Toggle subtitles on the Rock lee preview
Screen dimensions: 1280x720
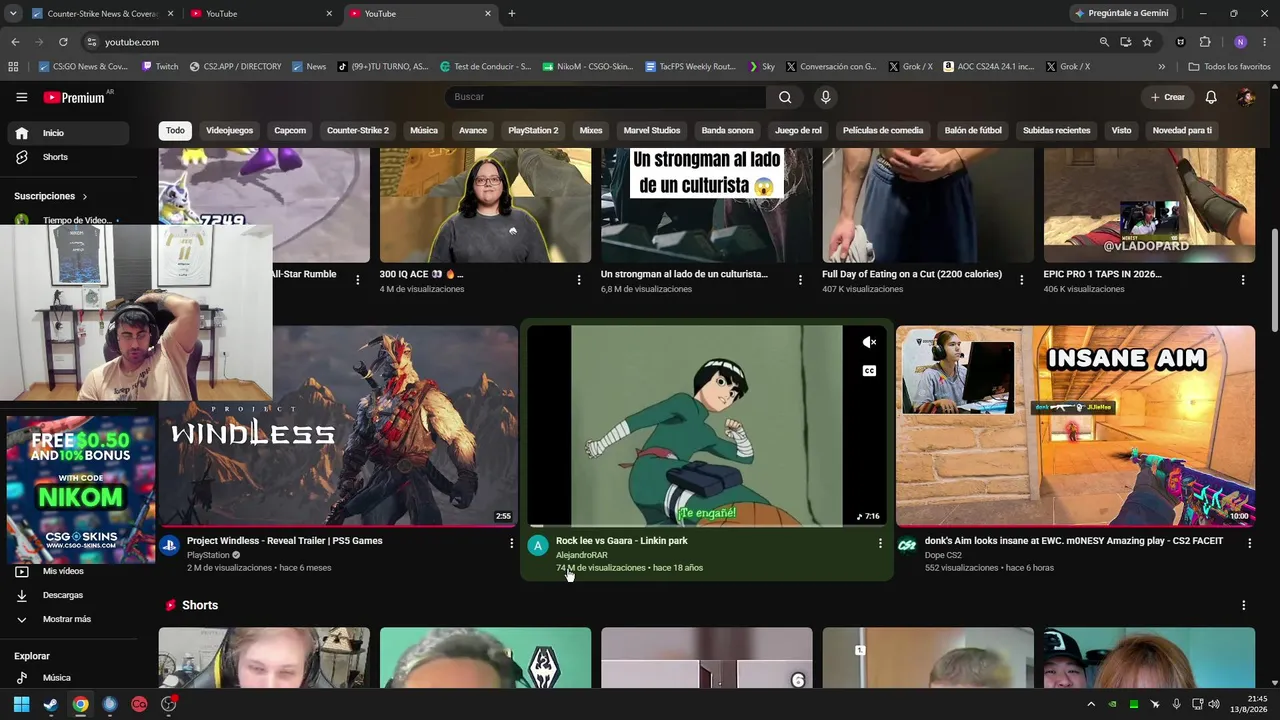(869, 371)
